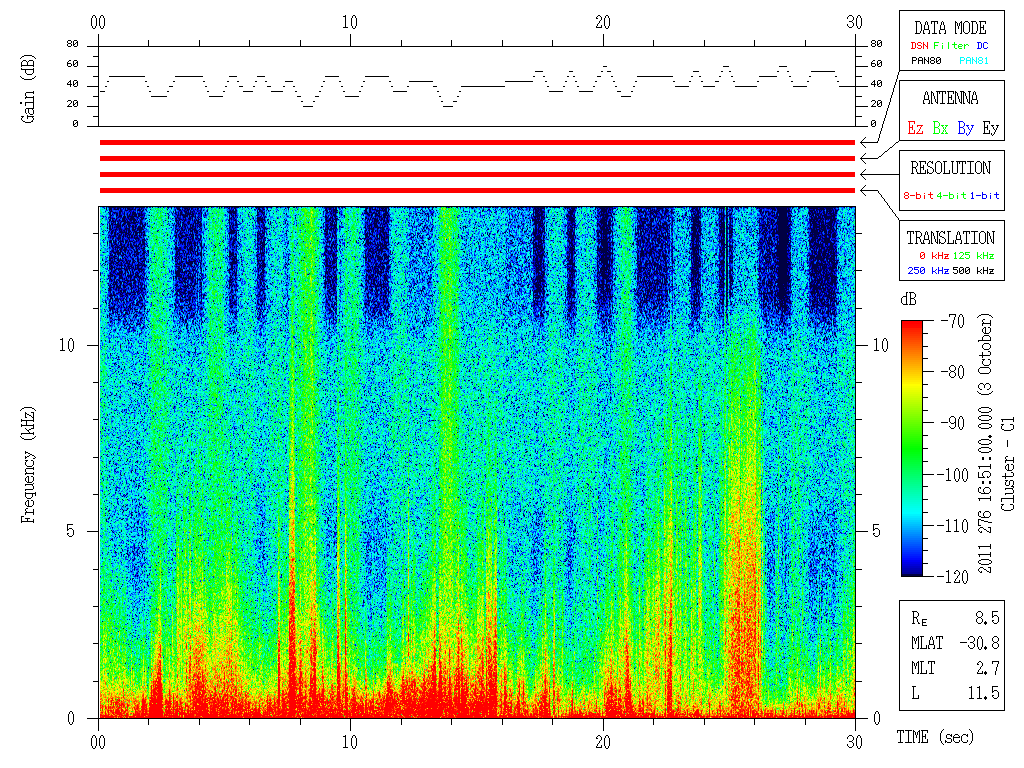Click the Cluster - C1 spacecraft label

(1008, 464)
